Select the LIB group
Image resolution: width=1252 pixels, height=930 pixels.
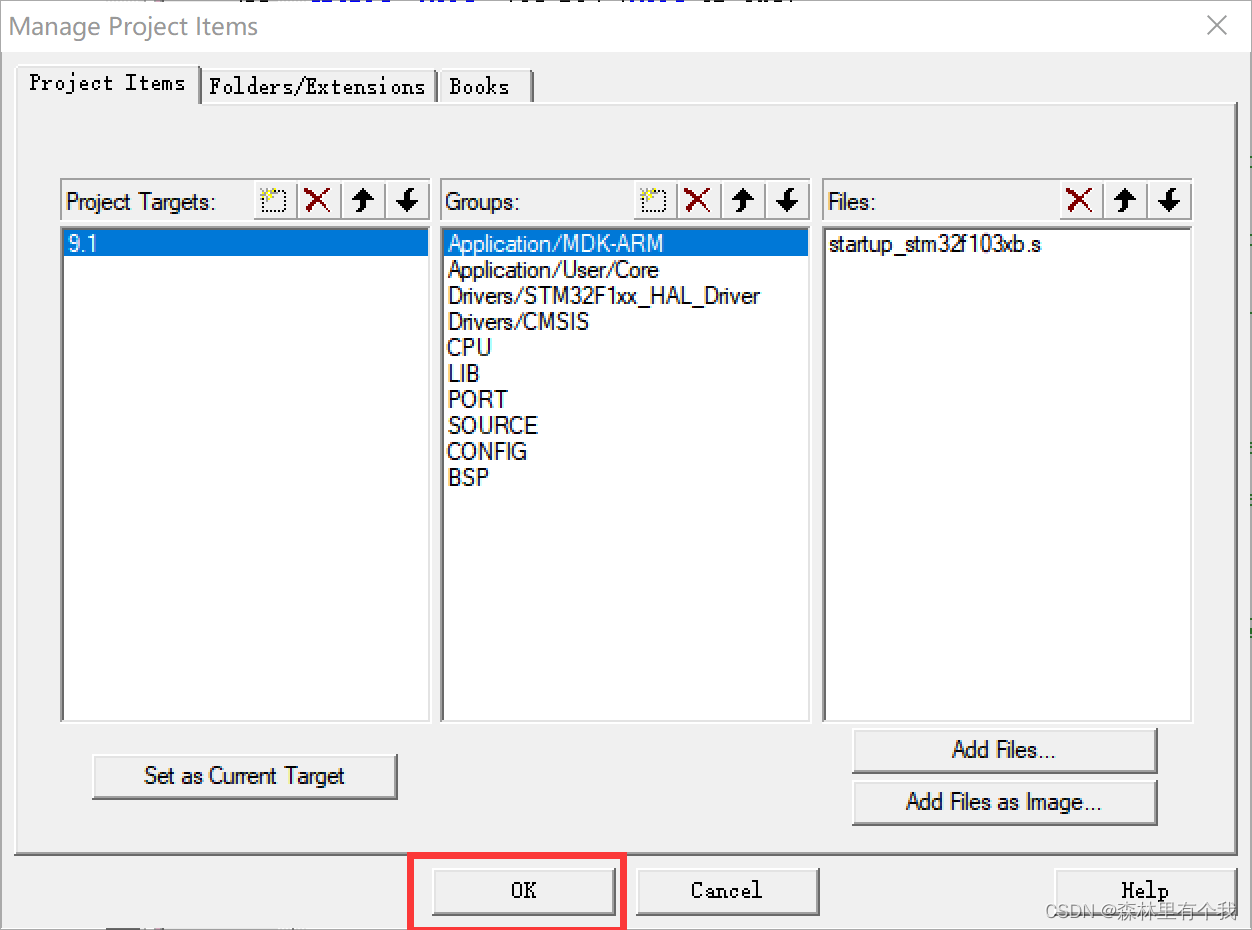click(x=625, y=374)
